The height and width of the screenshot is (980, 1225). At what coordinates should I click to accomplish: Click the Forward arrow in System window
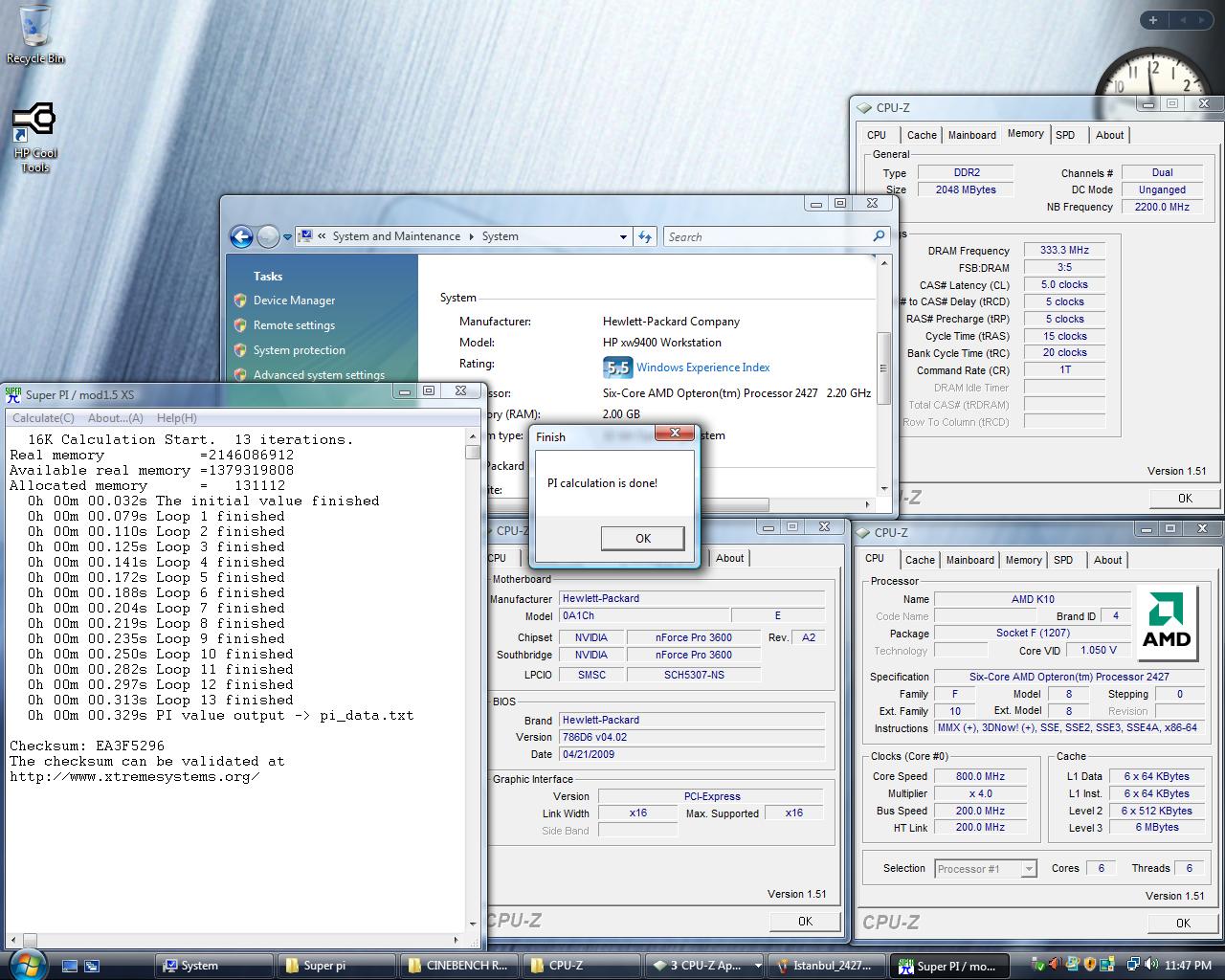(x=268, y=236)
